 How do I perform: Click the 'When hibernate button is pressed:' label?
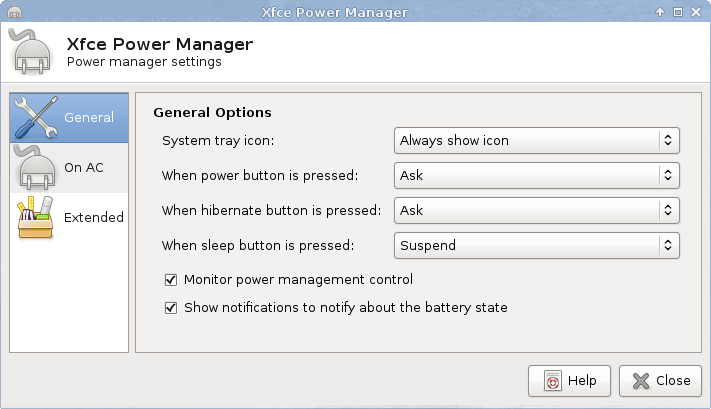271,210
